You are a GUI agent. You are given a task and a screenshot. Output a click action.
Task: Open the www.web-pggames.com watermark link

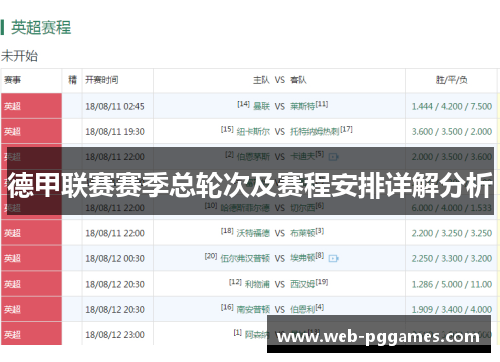[379, 337]
